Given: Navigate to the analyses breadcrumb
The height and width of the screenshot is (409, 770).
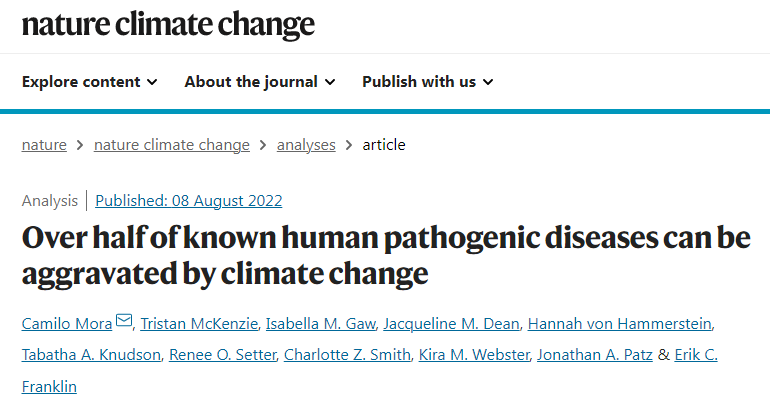Looking at the screenshot, I should (306, 145).
